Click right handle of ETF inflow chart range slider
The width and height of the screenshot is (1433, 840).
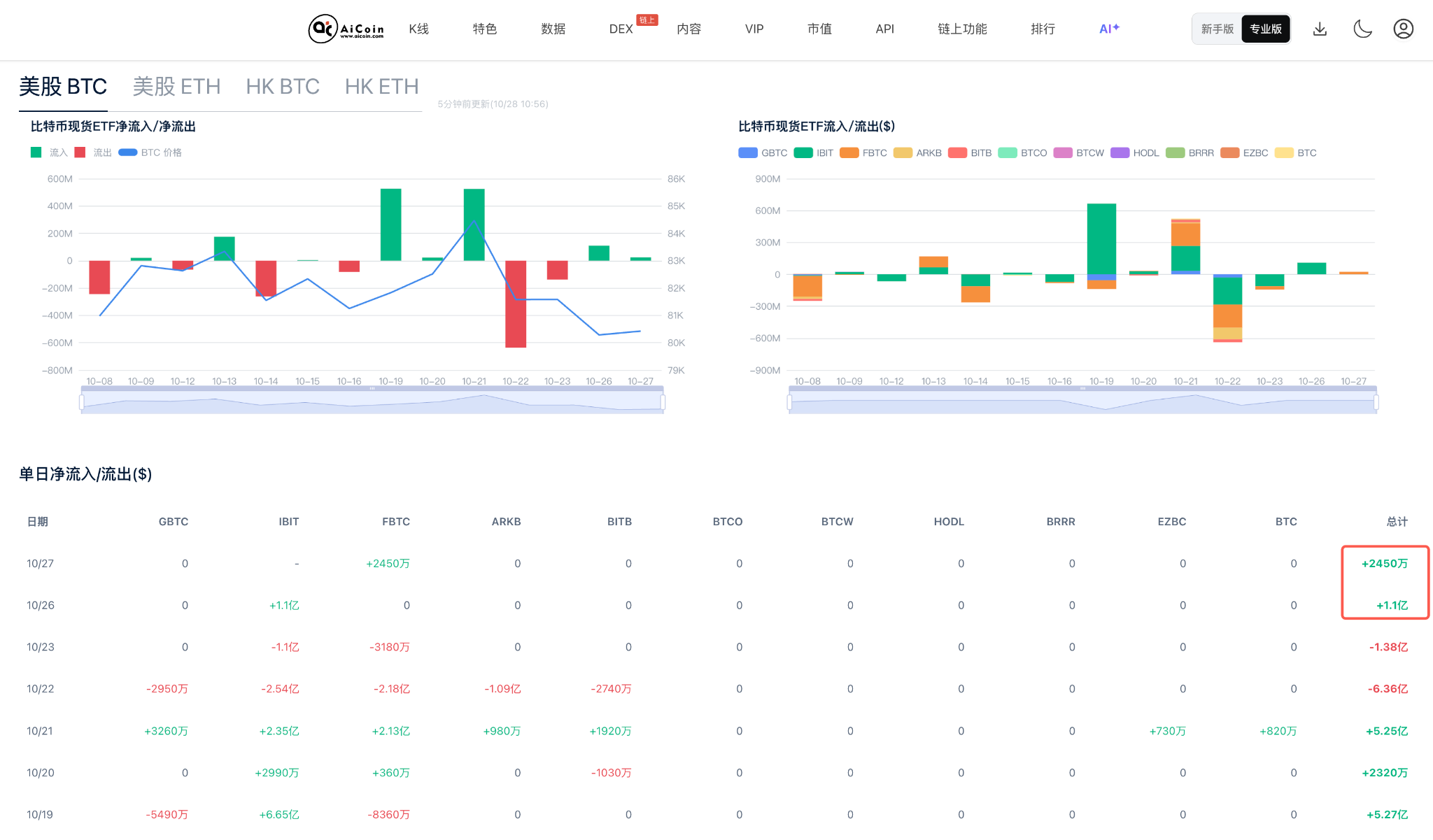click(1376, 401)
